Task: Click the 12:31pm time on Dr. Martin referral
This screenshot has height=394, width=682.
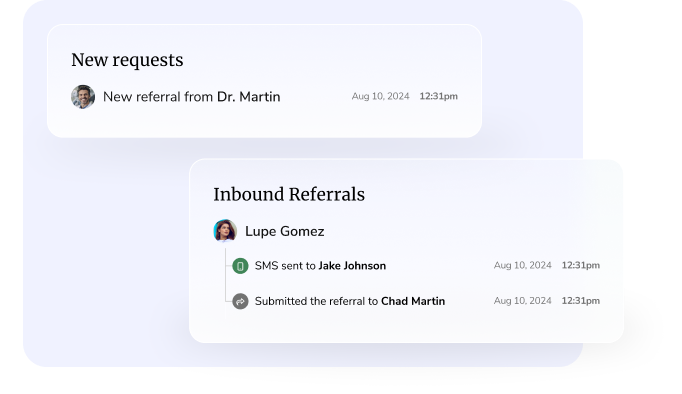Action: [x=438, y=96]
